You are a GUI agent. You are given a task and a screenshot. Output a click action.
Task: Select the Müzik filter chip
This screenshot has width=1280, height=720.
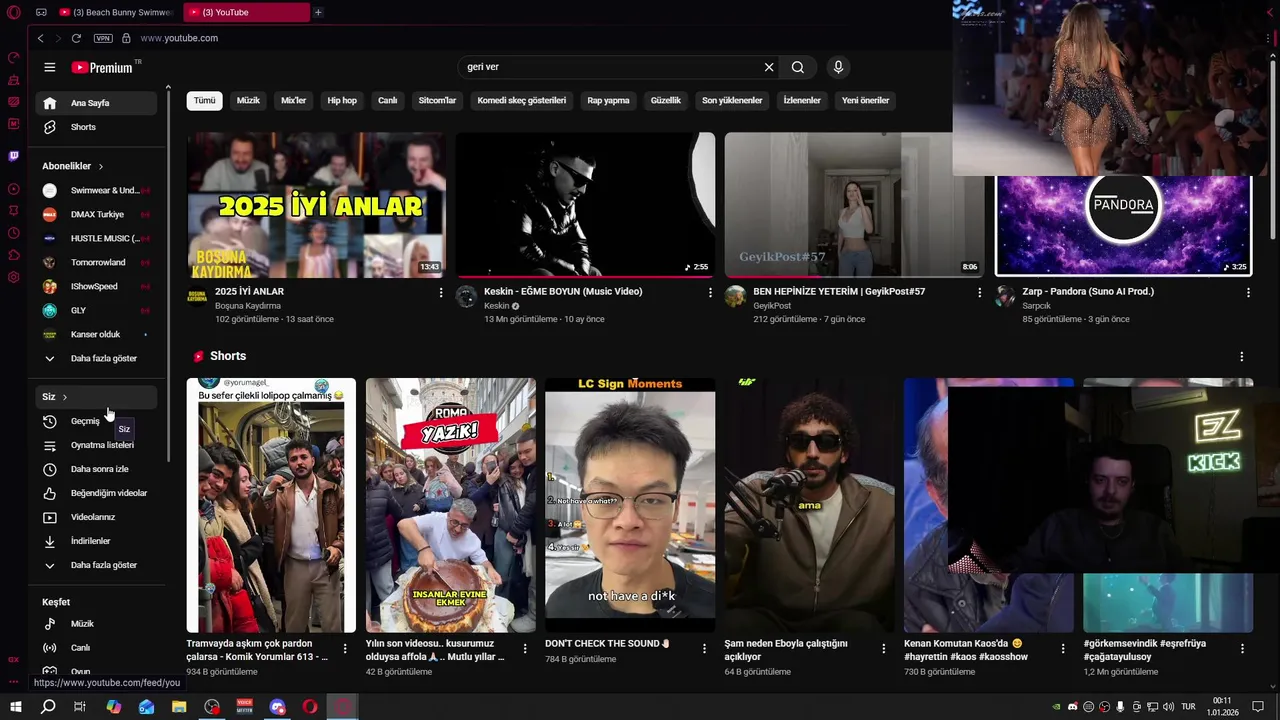coord(248,100)
